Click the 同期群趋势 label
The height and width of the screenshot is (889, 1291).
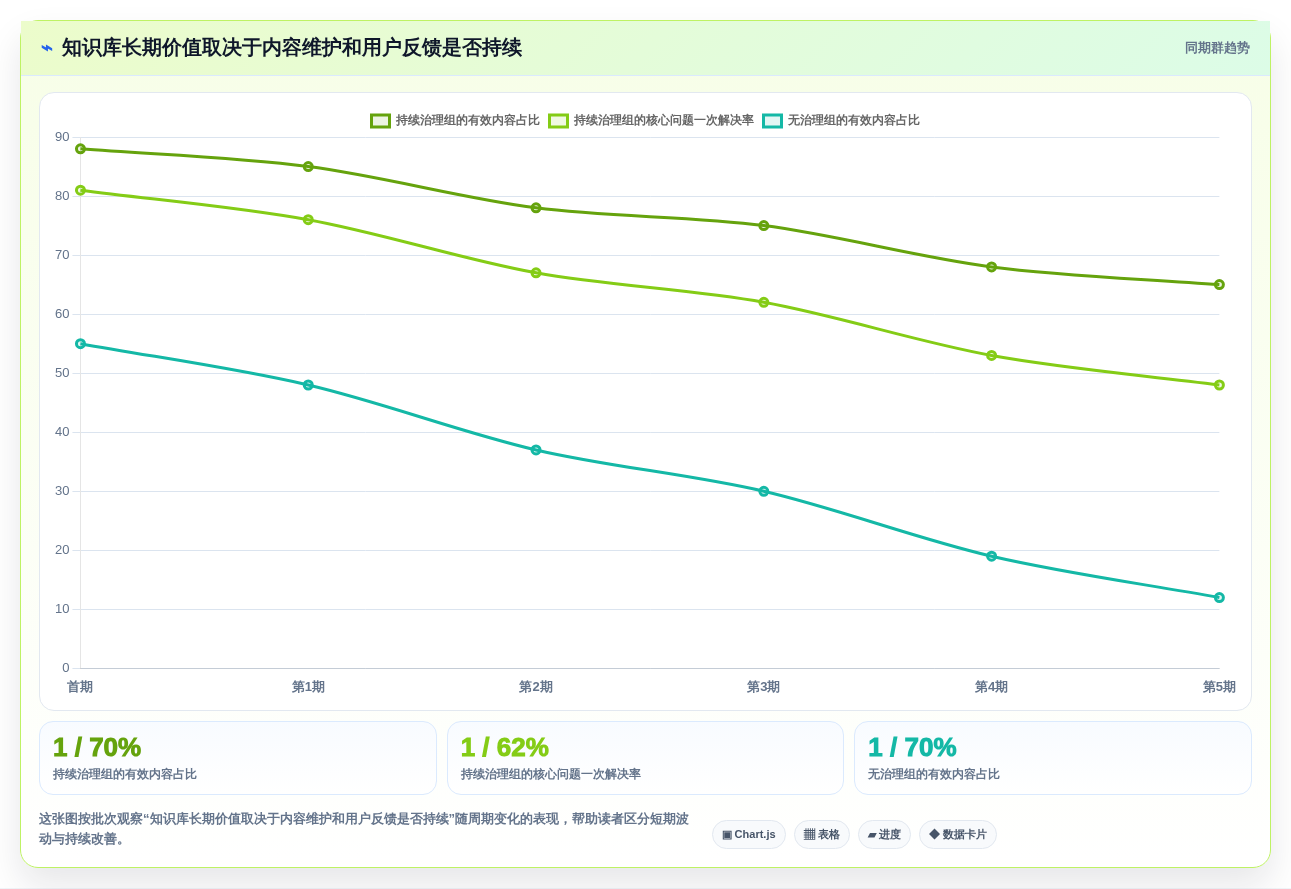[1217, 48]
